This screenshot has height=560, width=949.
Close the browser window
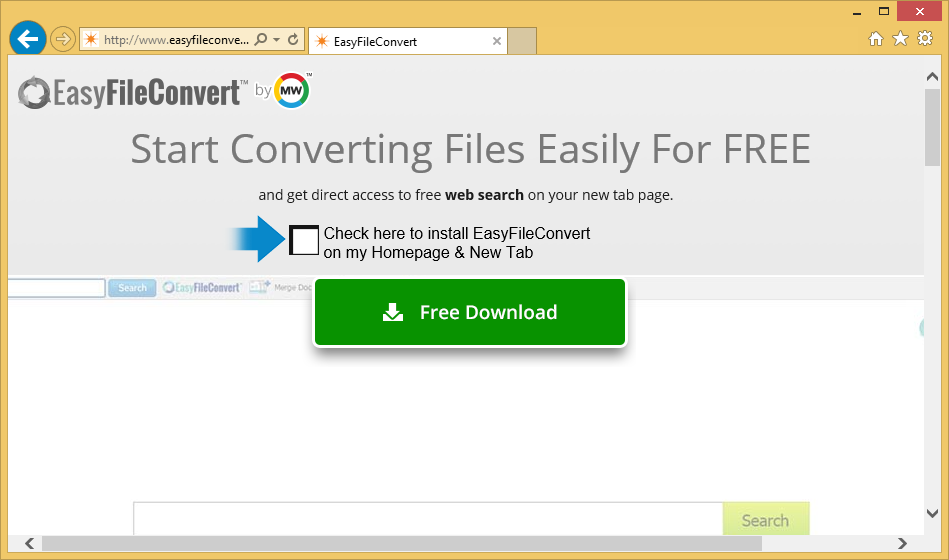point(919,12)
